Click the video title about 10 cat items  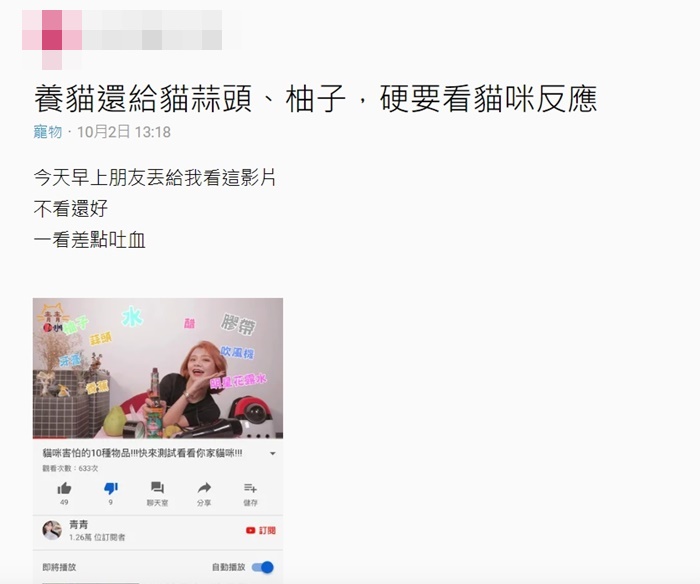click(x=142, y=453)
